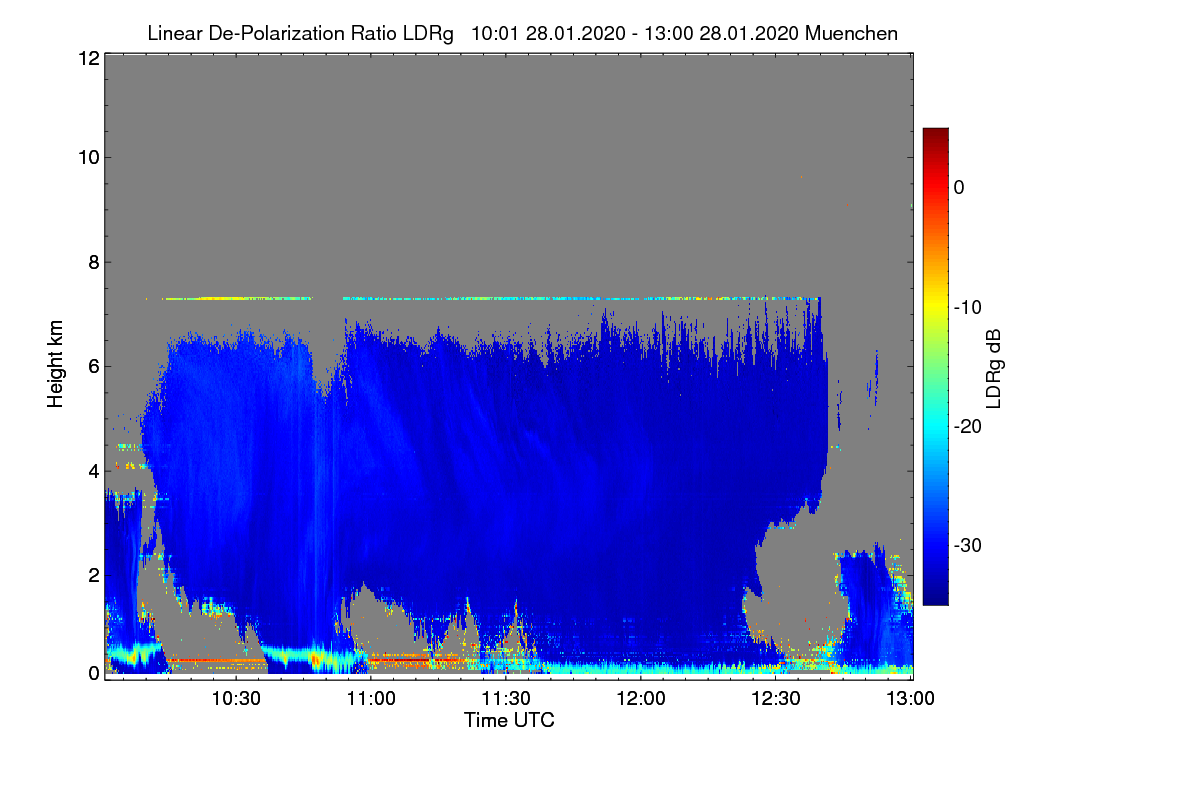Click the Time UTC axis title

click(x=509, y=720)
